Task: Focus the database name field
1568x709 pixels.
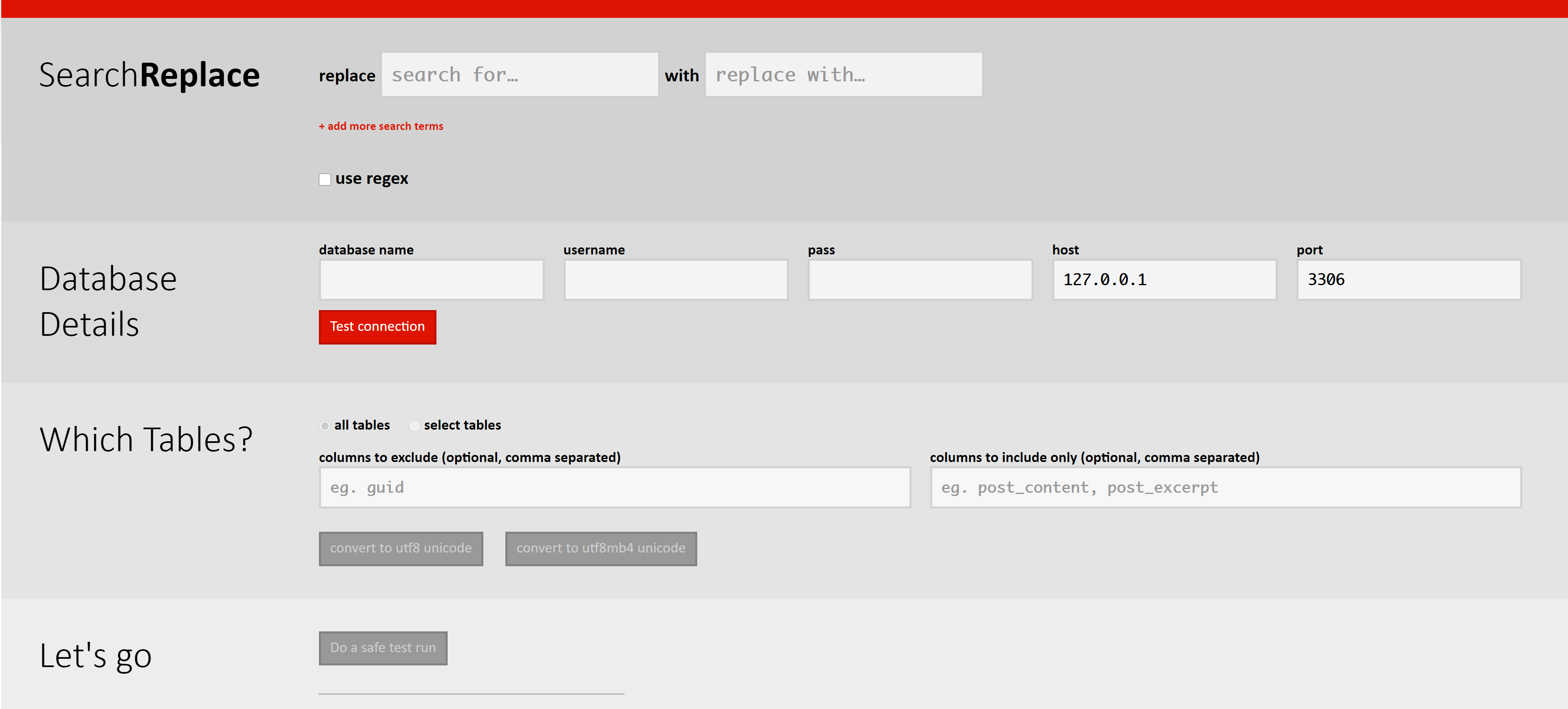Action: pos(431,279)
